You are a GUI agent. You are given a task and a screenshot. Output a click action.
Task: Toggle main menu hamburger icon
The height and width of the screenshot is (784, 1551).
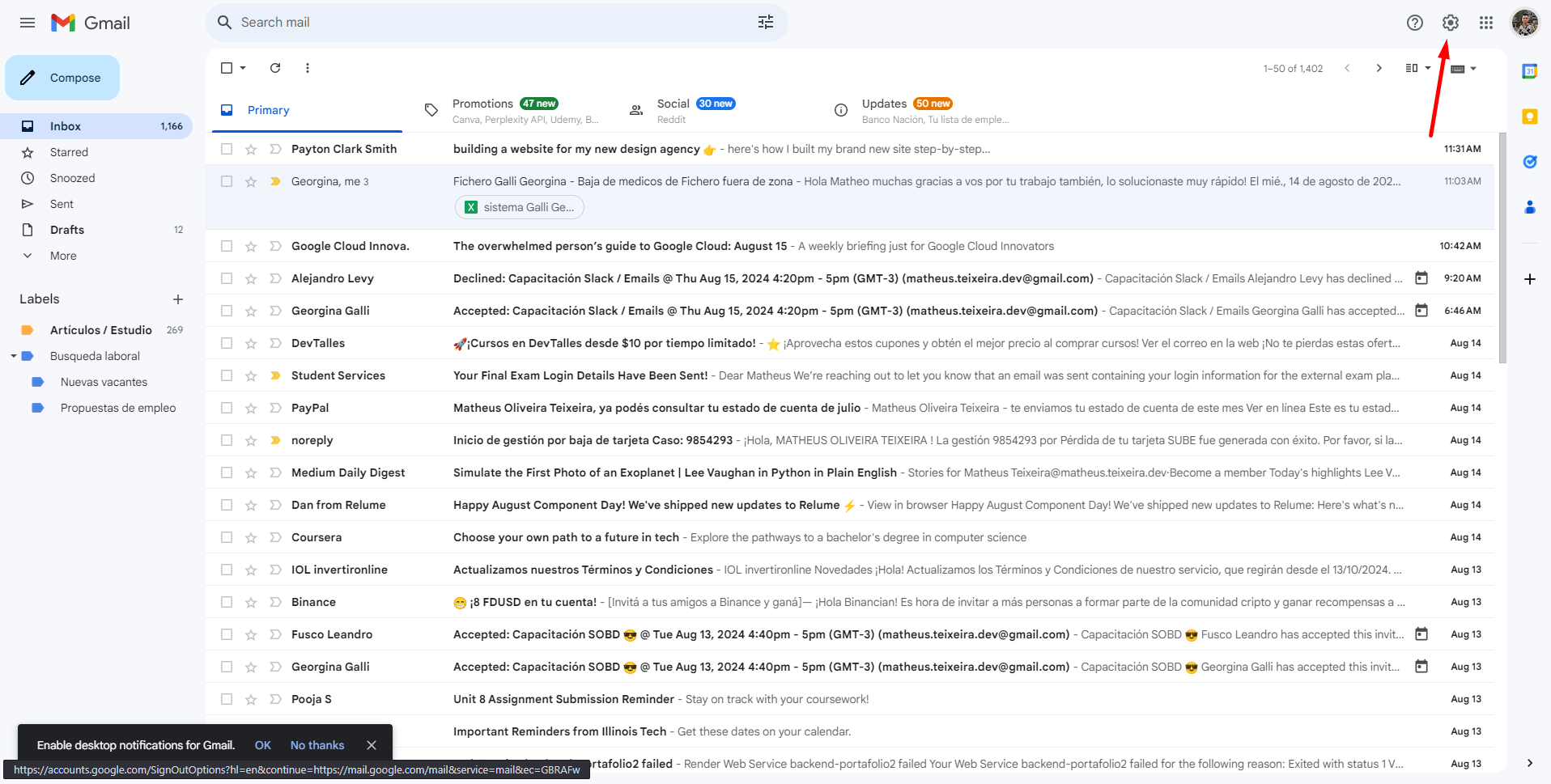click(x=28, y=23)
